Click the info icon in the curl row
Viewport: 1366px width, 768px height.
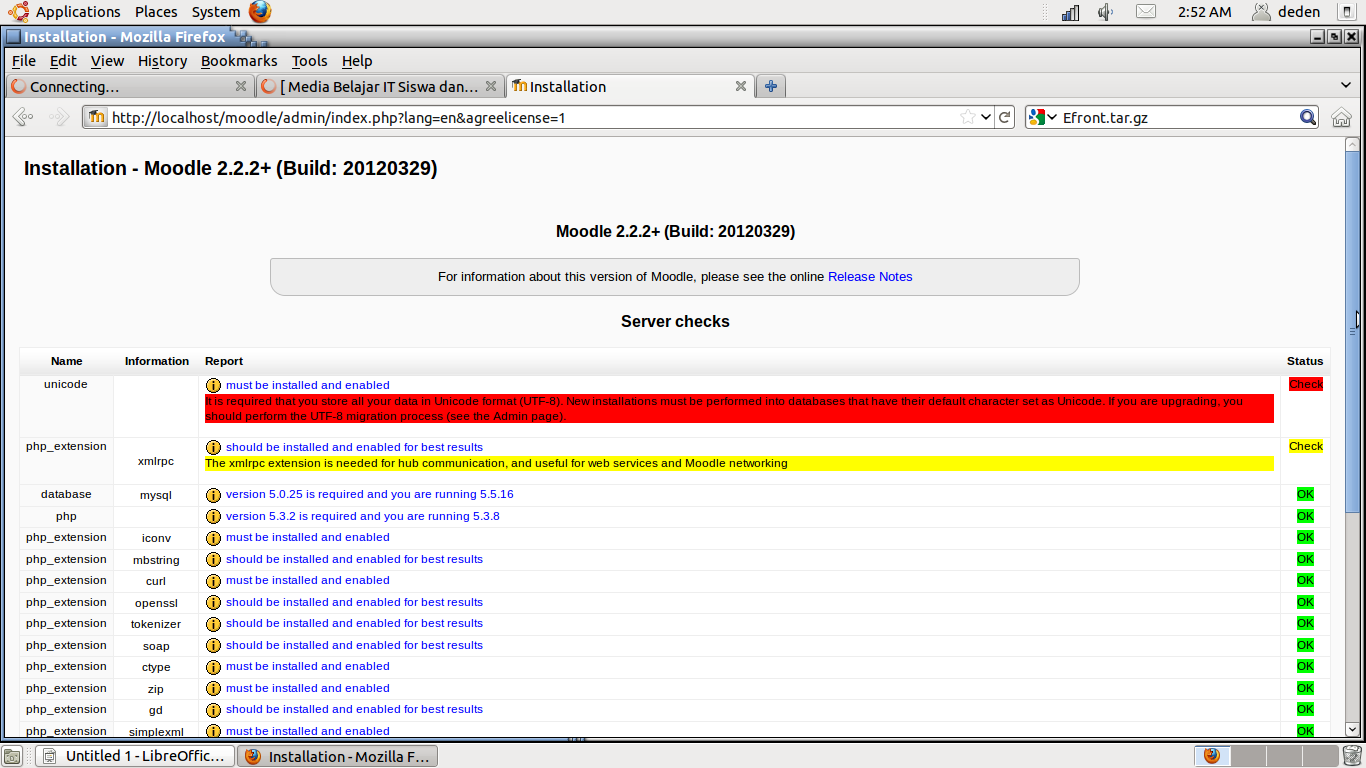pyautogui.click(x=213, y=580)
